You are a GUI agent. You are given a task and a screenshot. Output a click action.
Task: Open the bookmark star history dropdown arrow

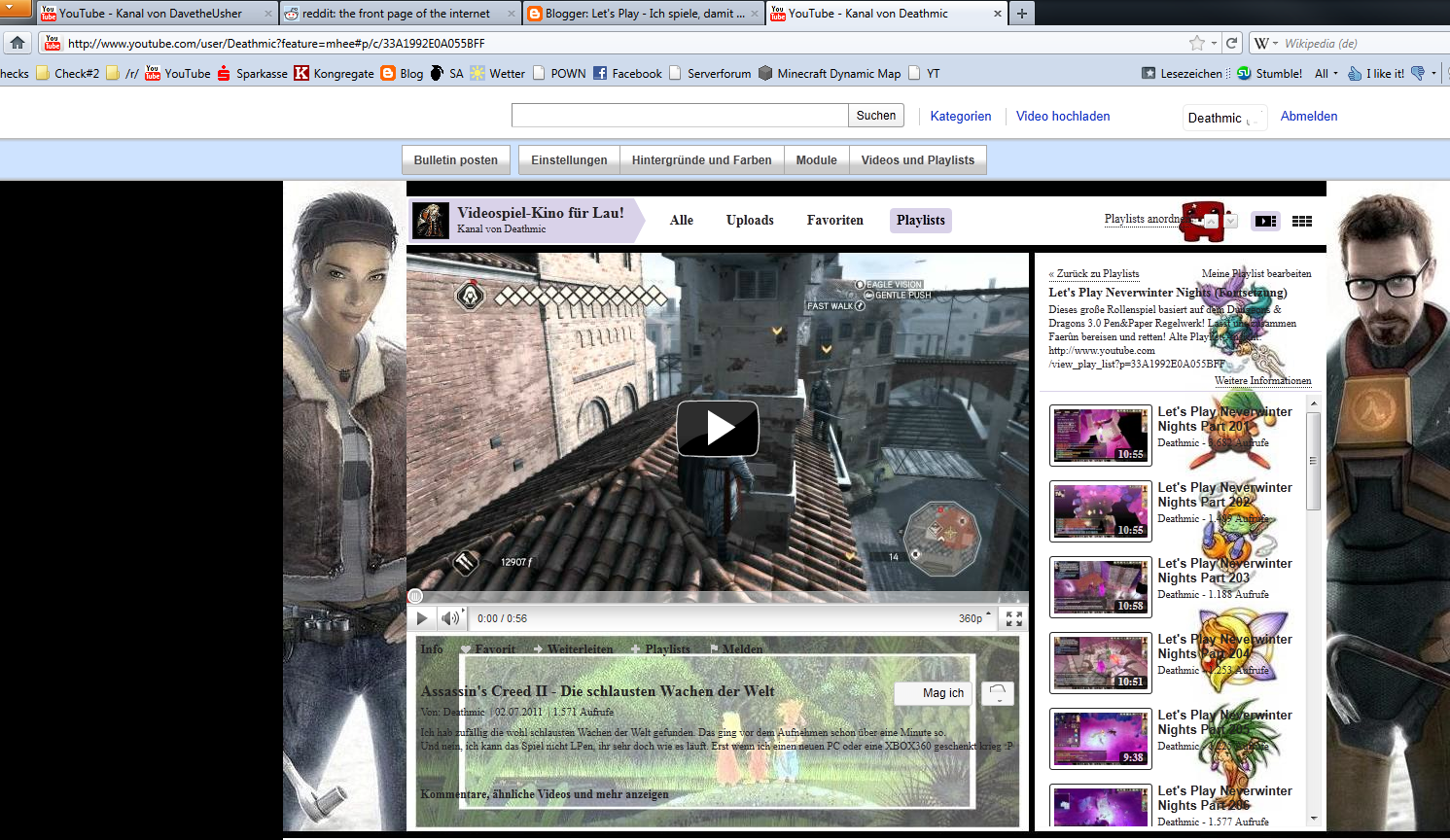pos(1214,43)
